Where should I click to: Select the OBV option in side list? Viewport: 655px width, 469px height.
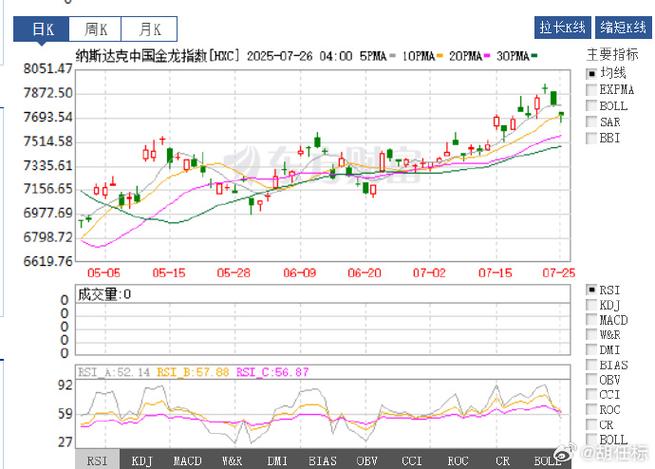click(591, 380)
